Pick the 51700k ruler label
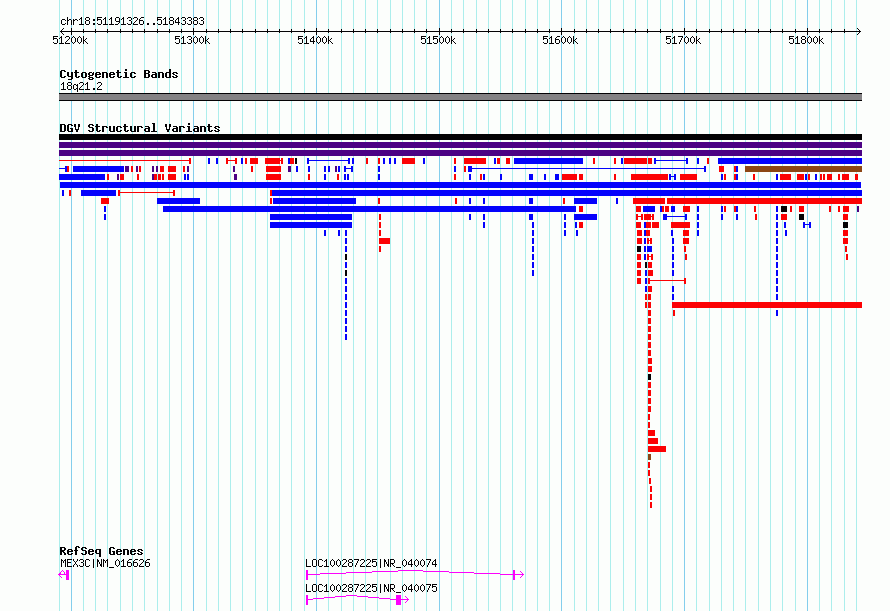The image size is (890, 611). coord(683,40)
